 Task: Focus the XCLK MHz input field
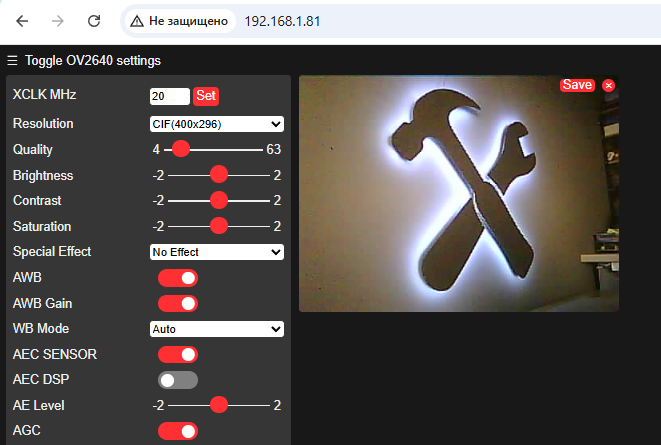(x=169, y=96)
